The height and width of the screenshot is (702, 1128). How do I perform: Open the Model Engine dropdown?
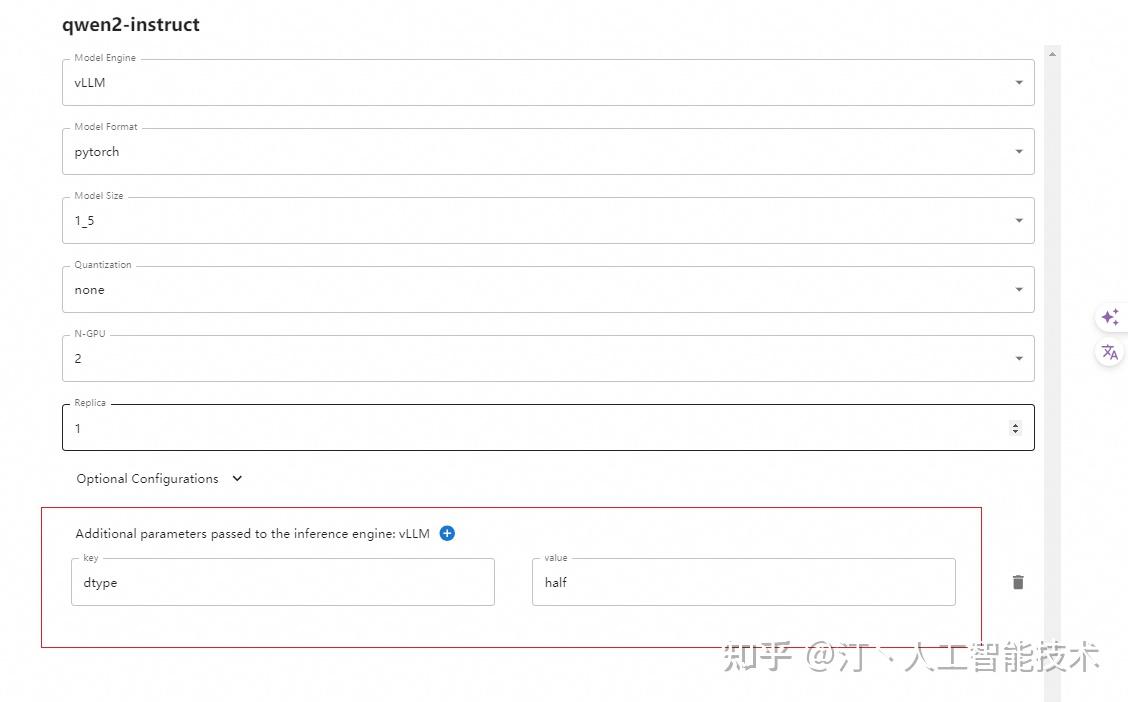1018,82
